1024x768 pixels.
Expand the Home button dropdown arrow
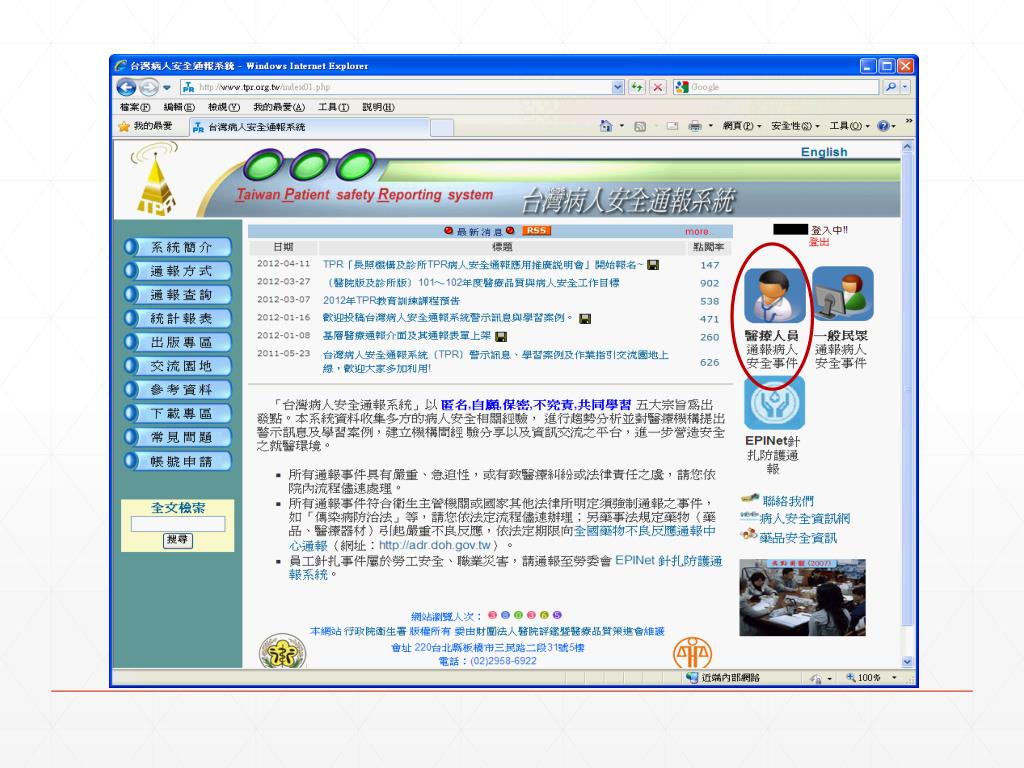pos(622,126)
